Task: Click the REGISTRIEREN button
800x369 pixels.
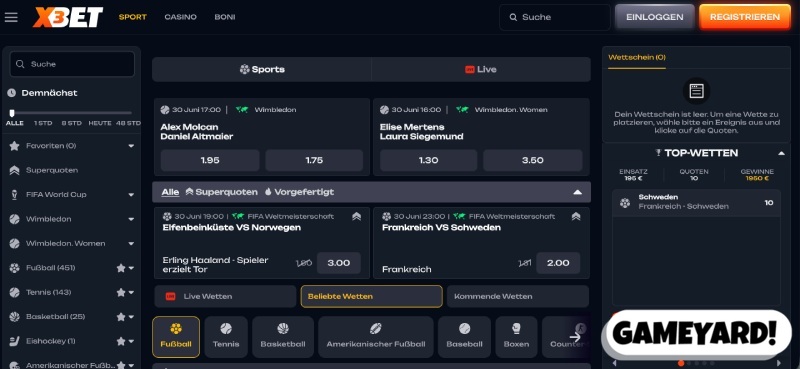Action: coord(745,17)
